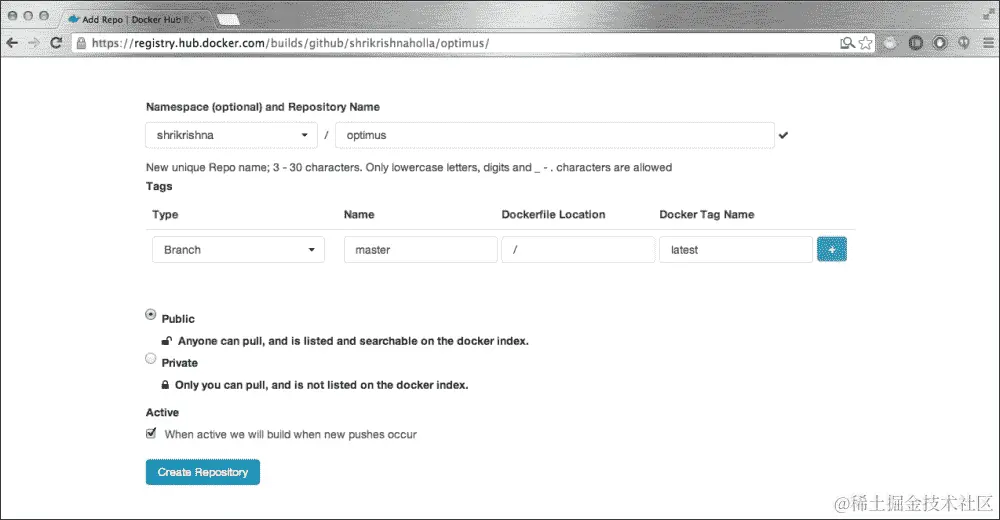Click the Public label text
1000x520 pixels.
(178, 319)
